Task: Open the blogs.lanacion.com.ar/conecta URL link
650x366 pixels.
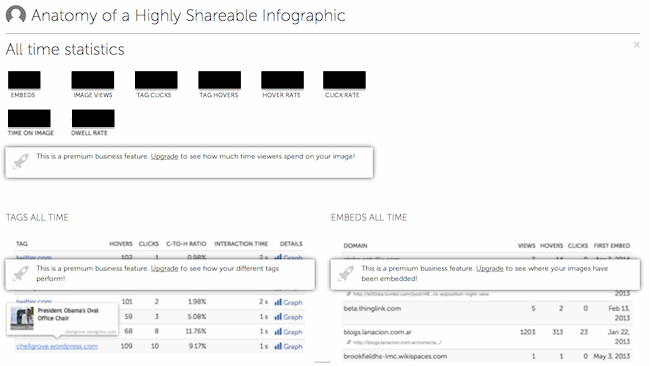Action: (x=397, y=342)
